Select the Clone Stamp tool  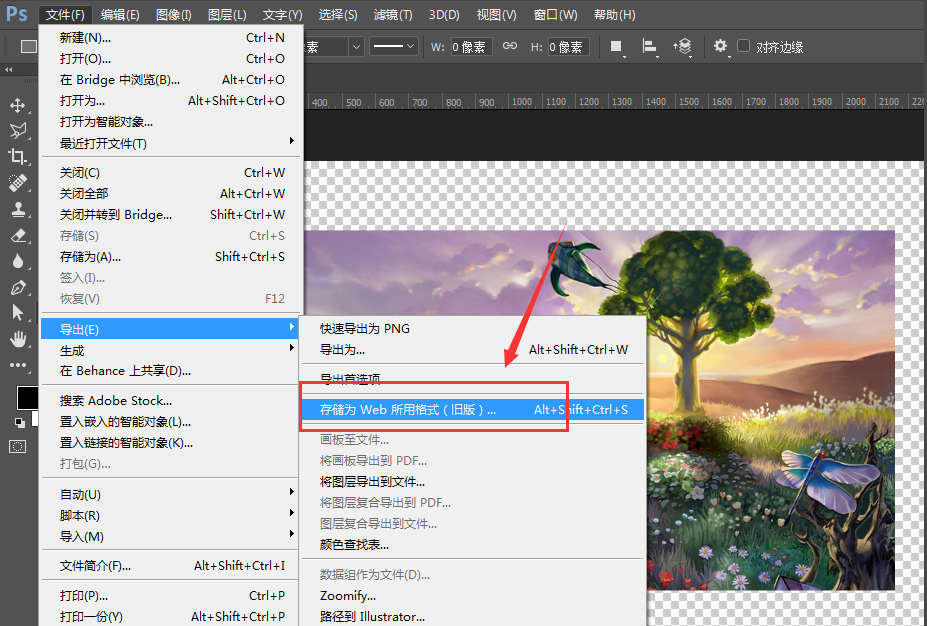click(19, 210)
